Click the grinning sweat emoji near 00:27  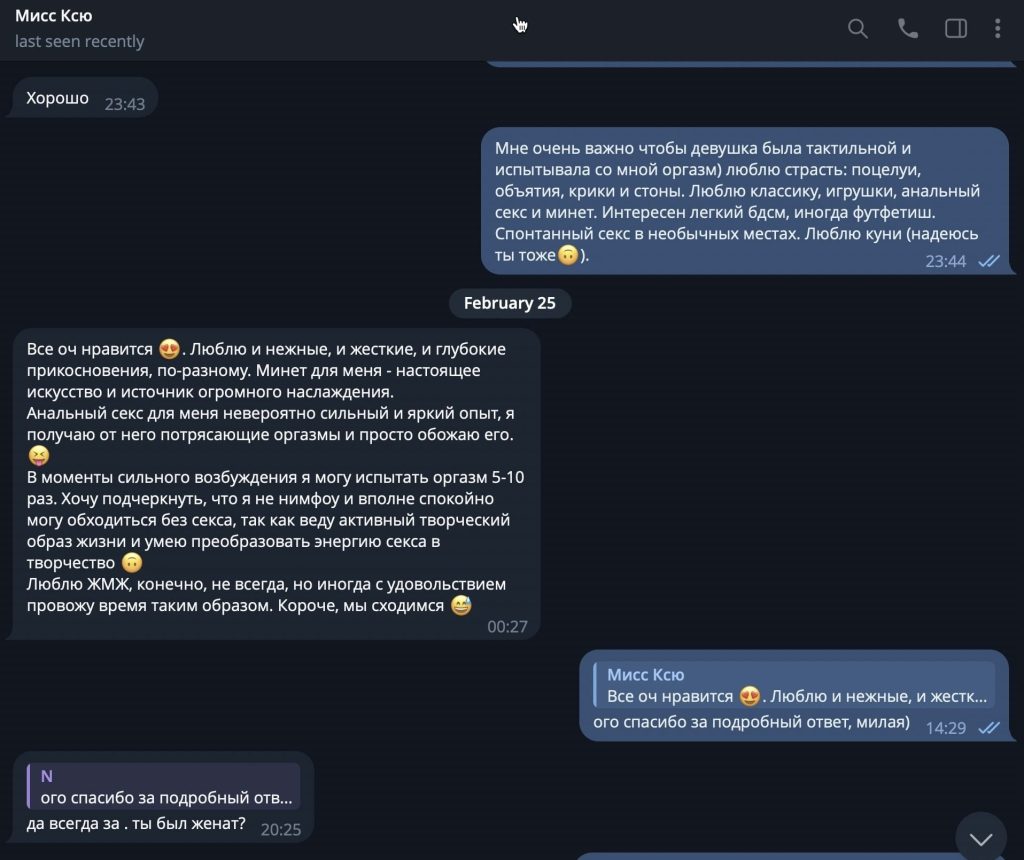click(x=461, y=606)
